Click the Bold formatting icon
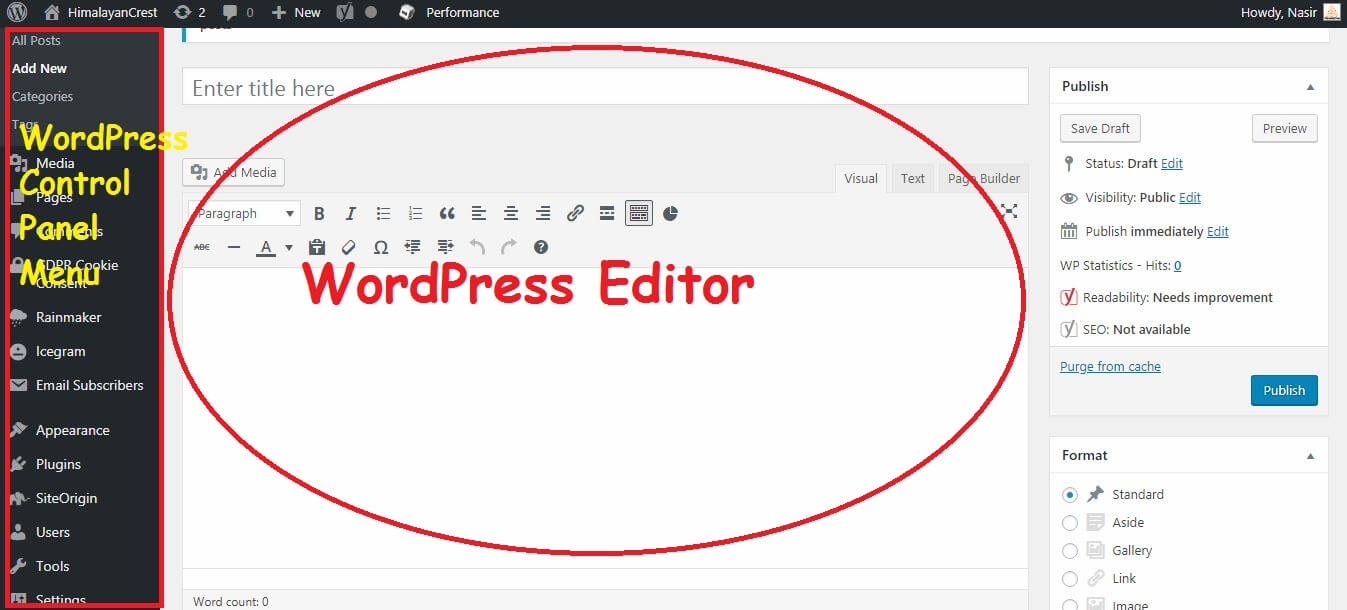Viewport: 1347px width, 610px height. pos(319,213)
